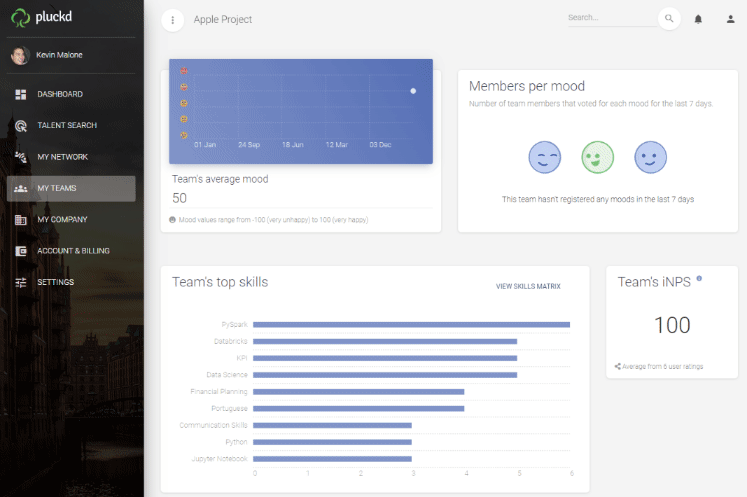This screenshot has width=747, height=497.
Task: Select MY TEAMS menu item
Action: tap(71, 189)
